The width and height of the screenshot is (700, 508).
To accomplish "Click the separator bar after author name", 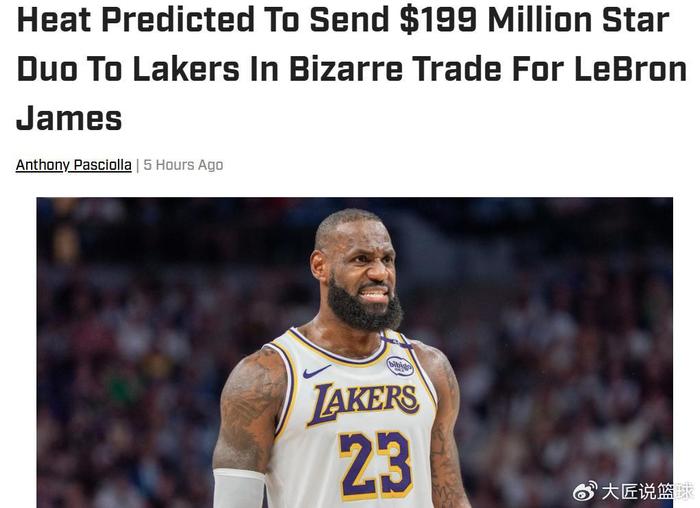I will click(x=138, y=165).
